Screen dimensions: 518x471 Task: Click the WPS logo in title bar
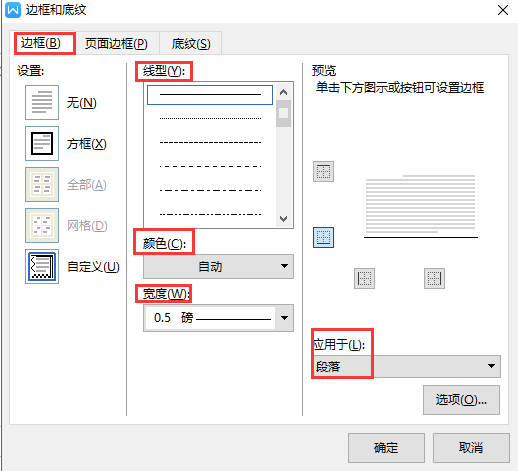click(13, 10)
